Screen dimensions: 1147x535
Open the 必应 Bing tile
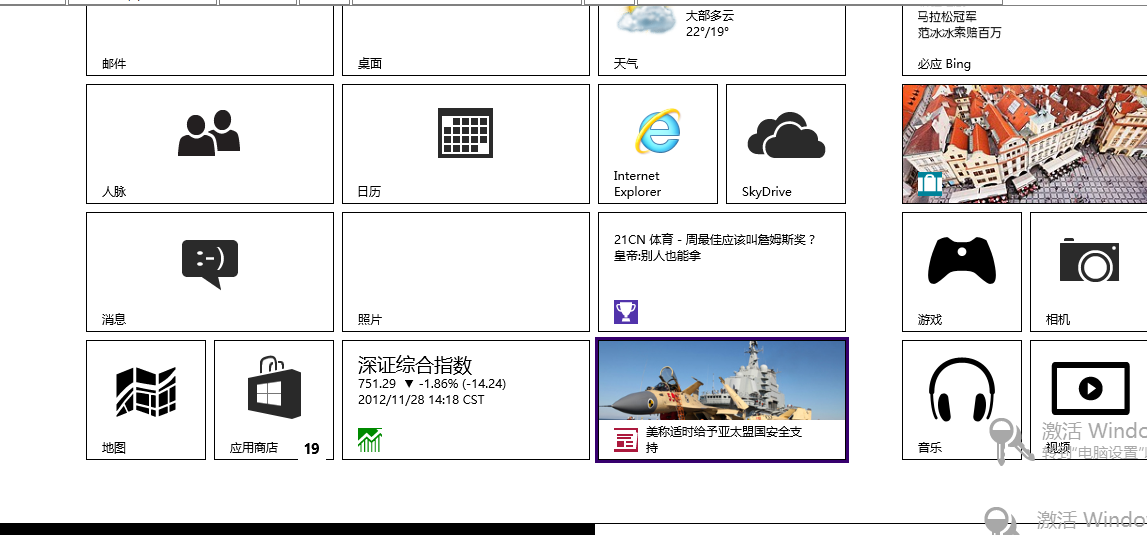(x=1024, y=40)
